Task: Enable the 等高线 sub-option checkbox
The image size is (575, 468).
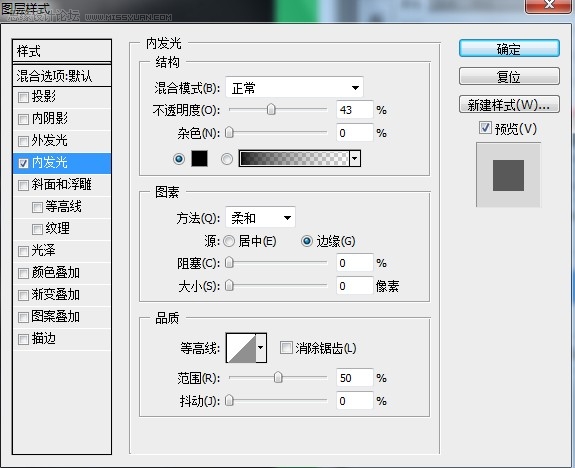Action: 37,207
